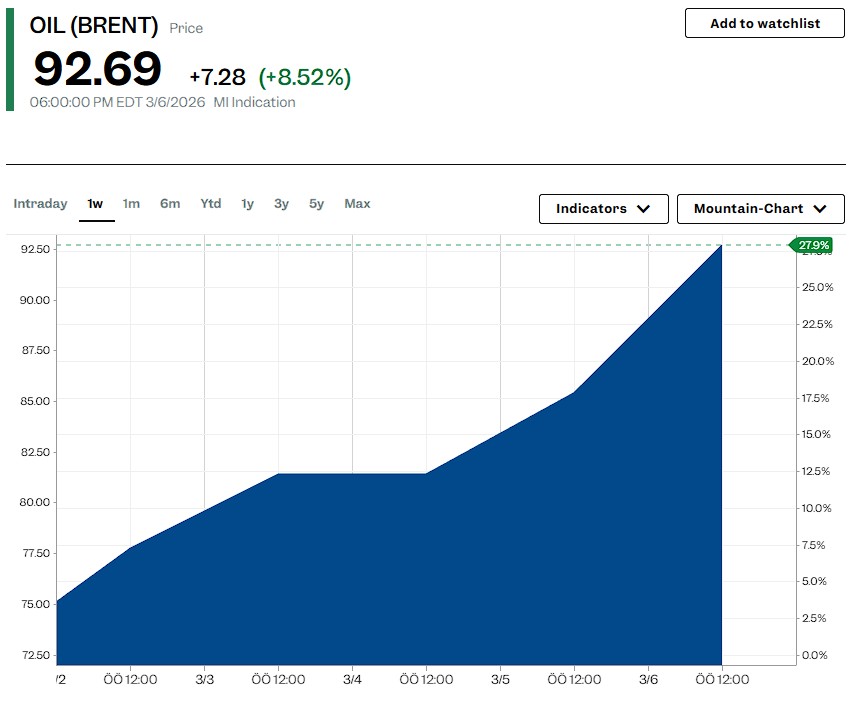
Task: Open the Indicators dropdown
Action: [x=603, y=209]
